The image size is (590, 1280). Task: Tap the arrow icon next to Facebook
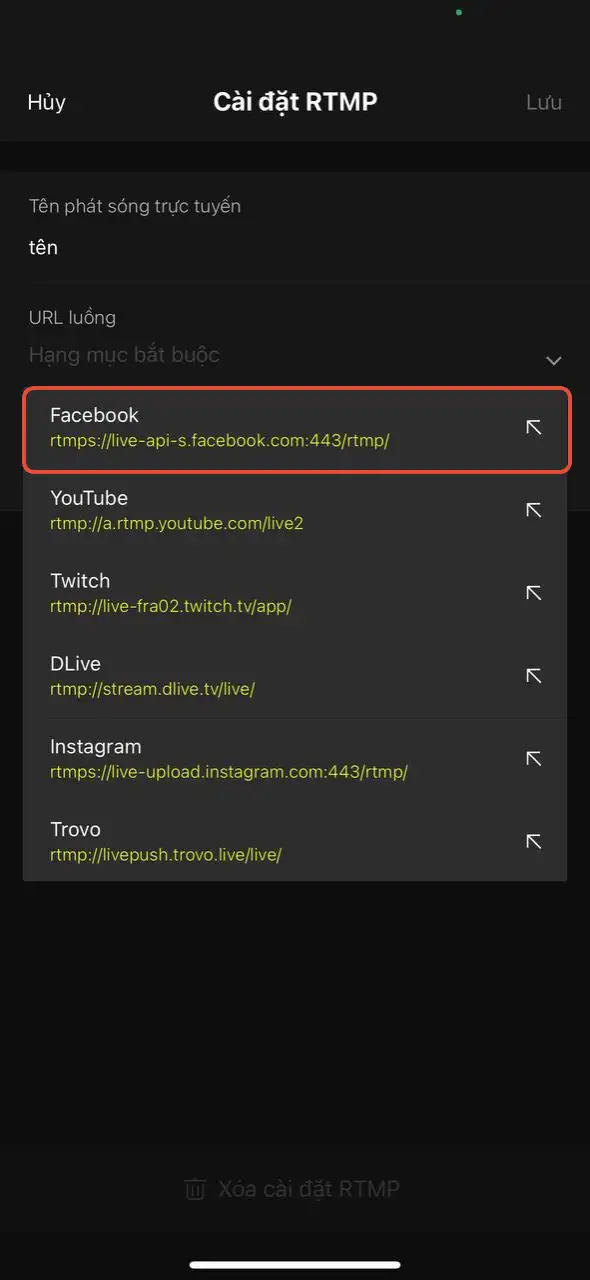click(x=534, y=428)
